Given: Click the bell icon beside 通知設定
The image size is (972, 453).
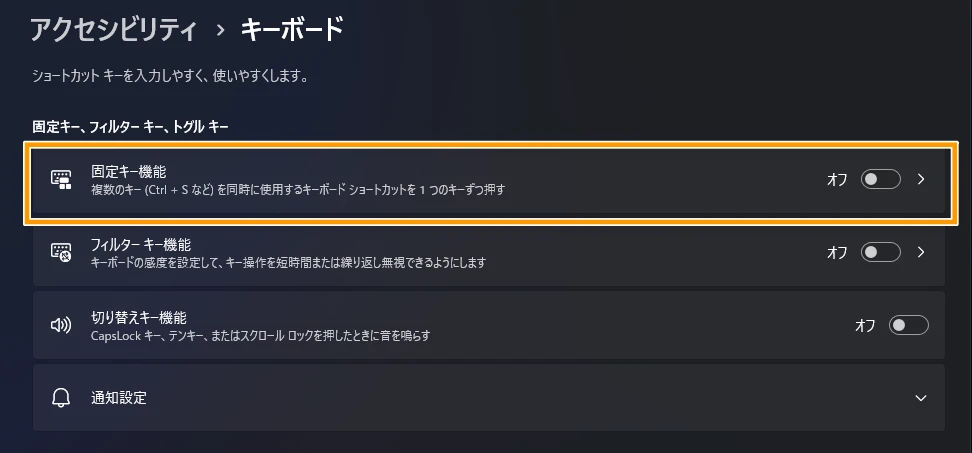Looking at the screenshot, I should click(62, 398).
